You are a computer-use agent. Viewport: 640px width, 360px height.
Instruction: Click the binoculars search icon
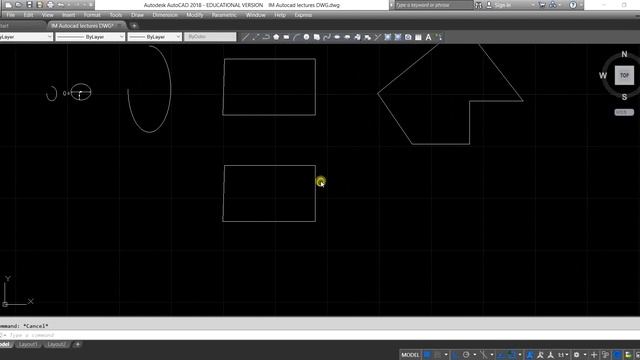[x=478, y=5]
